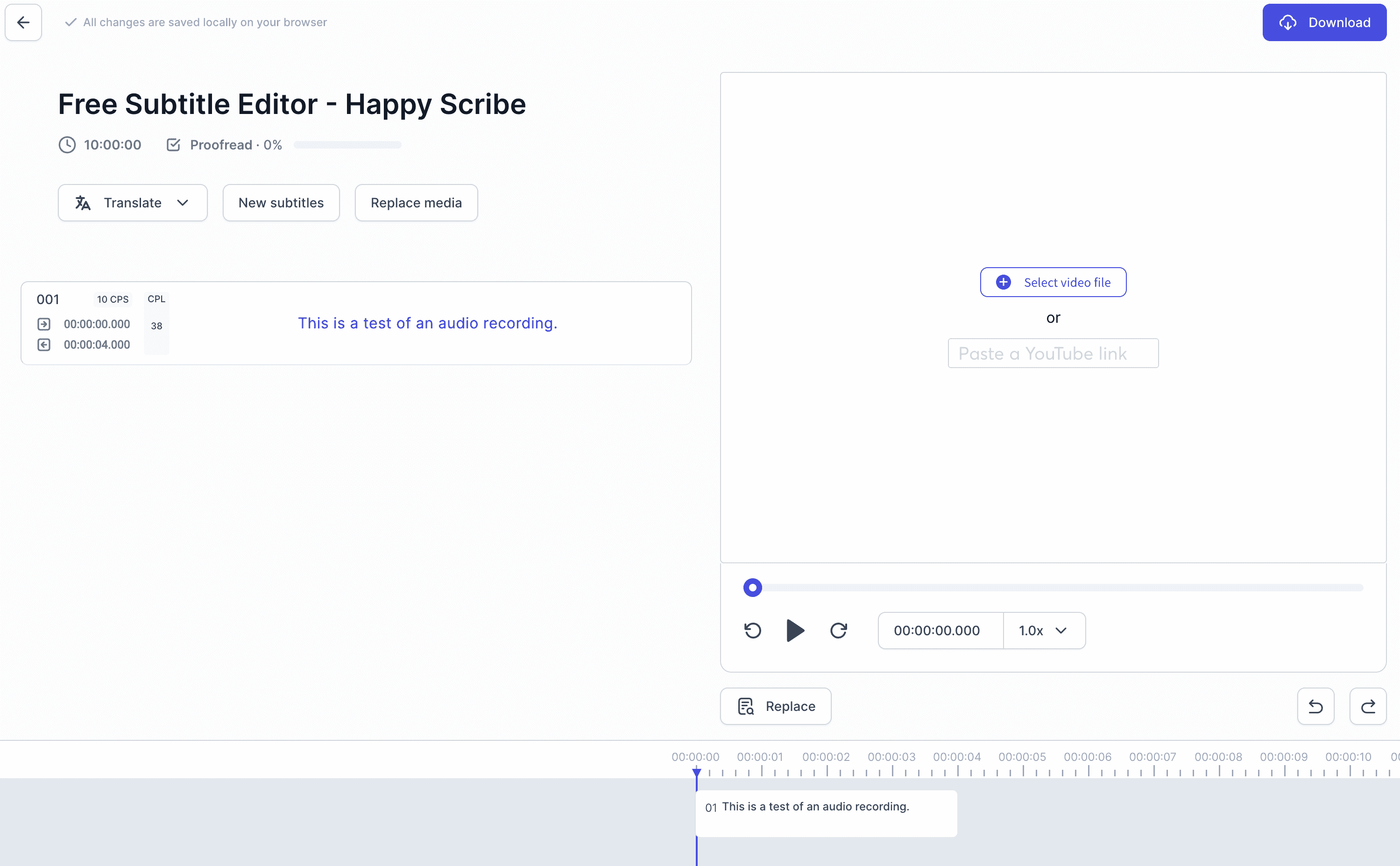1400x866 pixels.
Task: Click the Replace media button
Action: click(x=416, y=203)
